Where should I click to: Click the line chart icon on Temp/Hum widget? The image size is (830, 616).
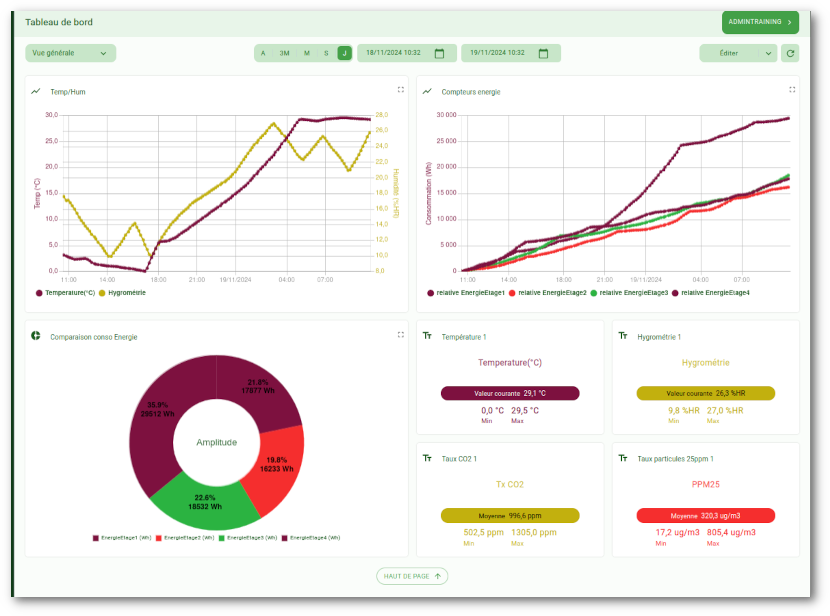click(x=37, y=90)
